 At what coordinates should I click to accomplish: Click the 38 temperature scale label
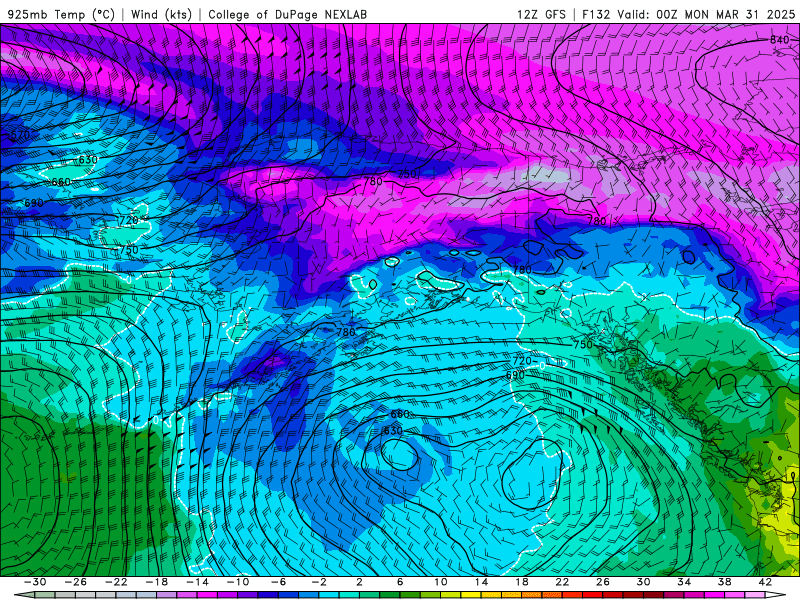[724, 582]
